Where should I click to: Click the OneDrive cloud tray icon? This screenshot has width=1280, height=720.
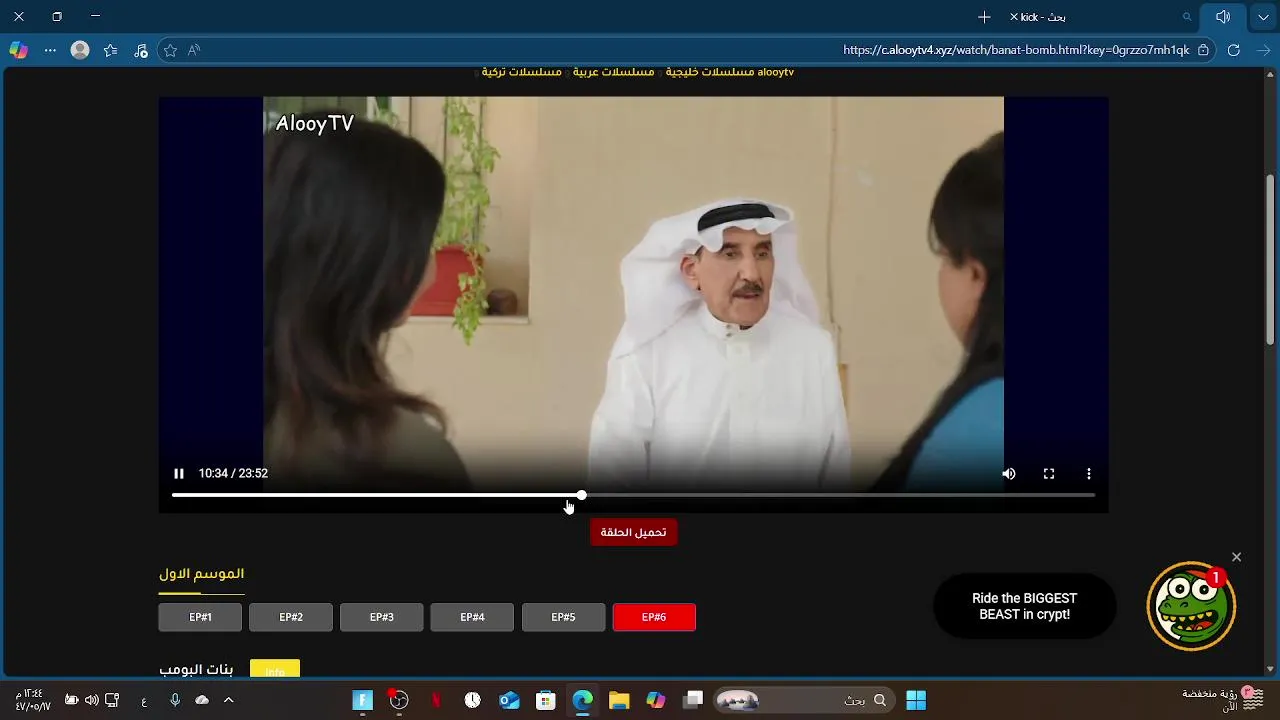tap(202, 700)
